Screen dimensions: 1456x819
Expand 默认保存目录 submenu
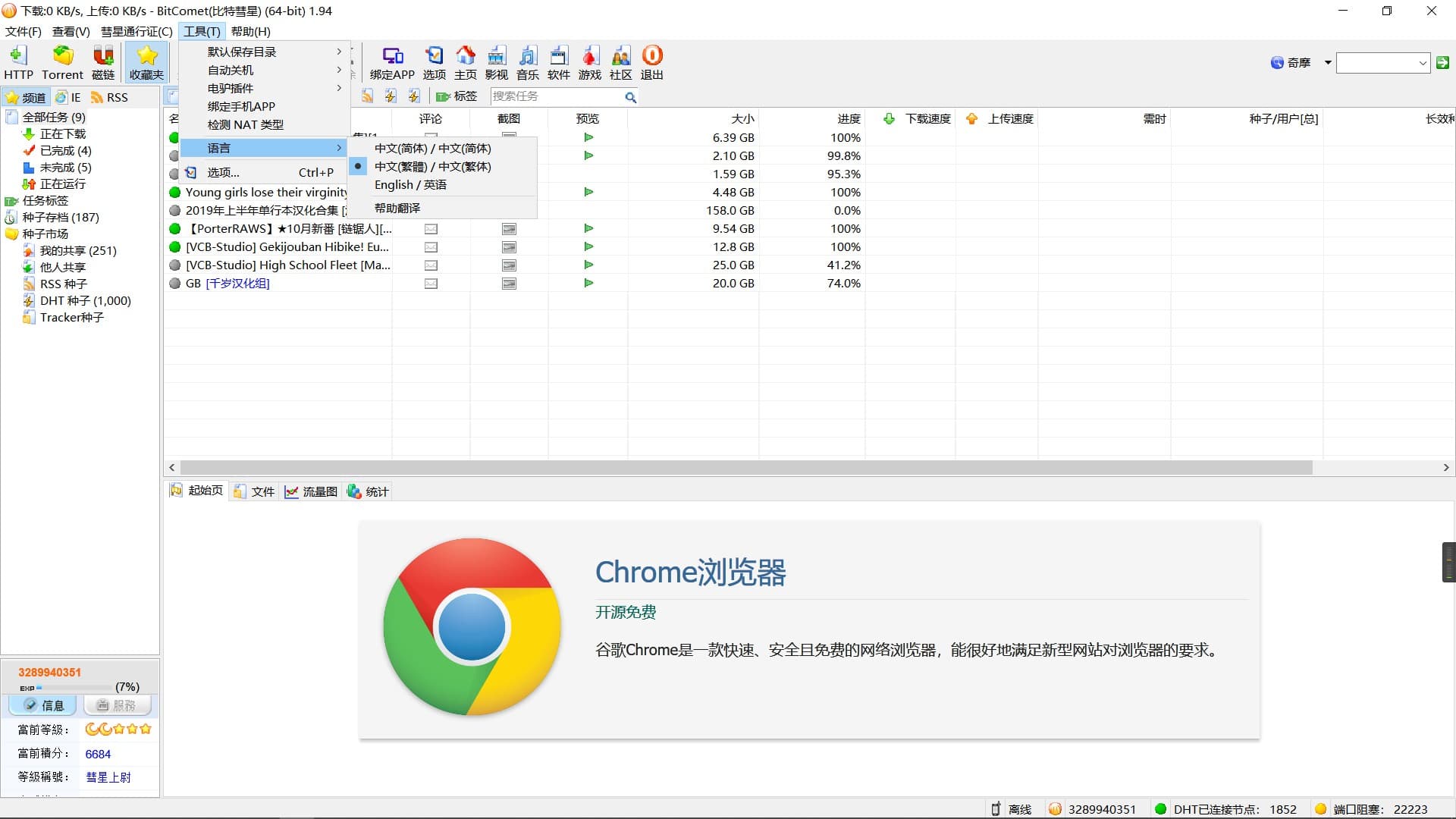[265, 52]
